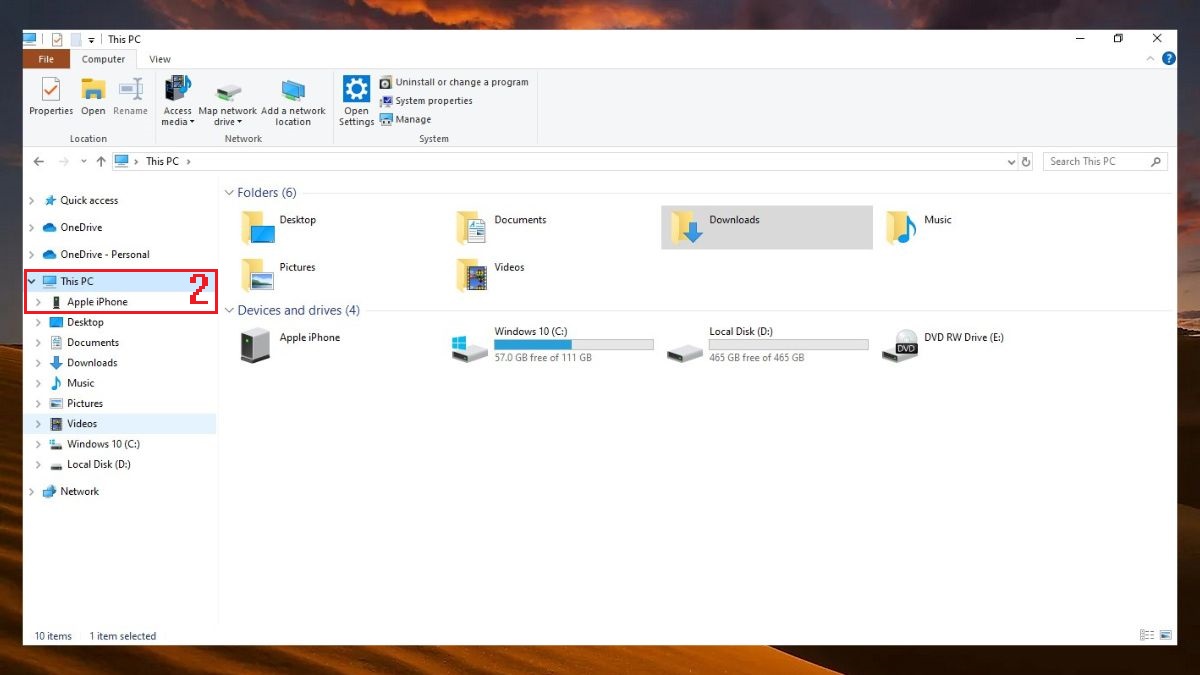
Task: Open the address bar history dropdown
Action: [1010, 162]
